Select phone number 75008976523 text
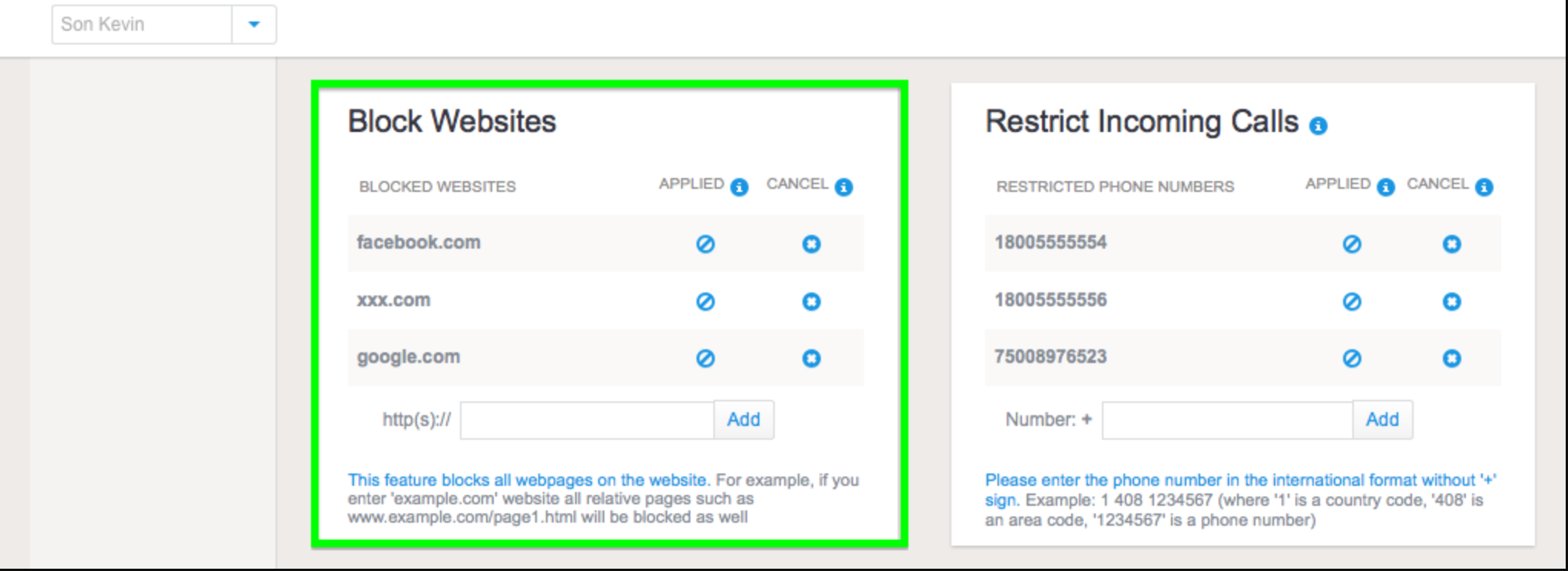 [1050, 357]
